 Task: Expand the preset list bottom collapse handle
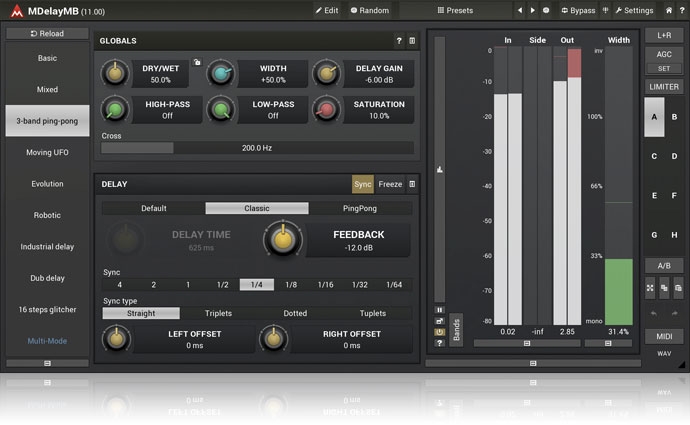47,363
